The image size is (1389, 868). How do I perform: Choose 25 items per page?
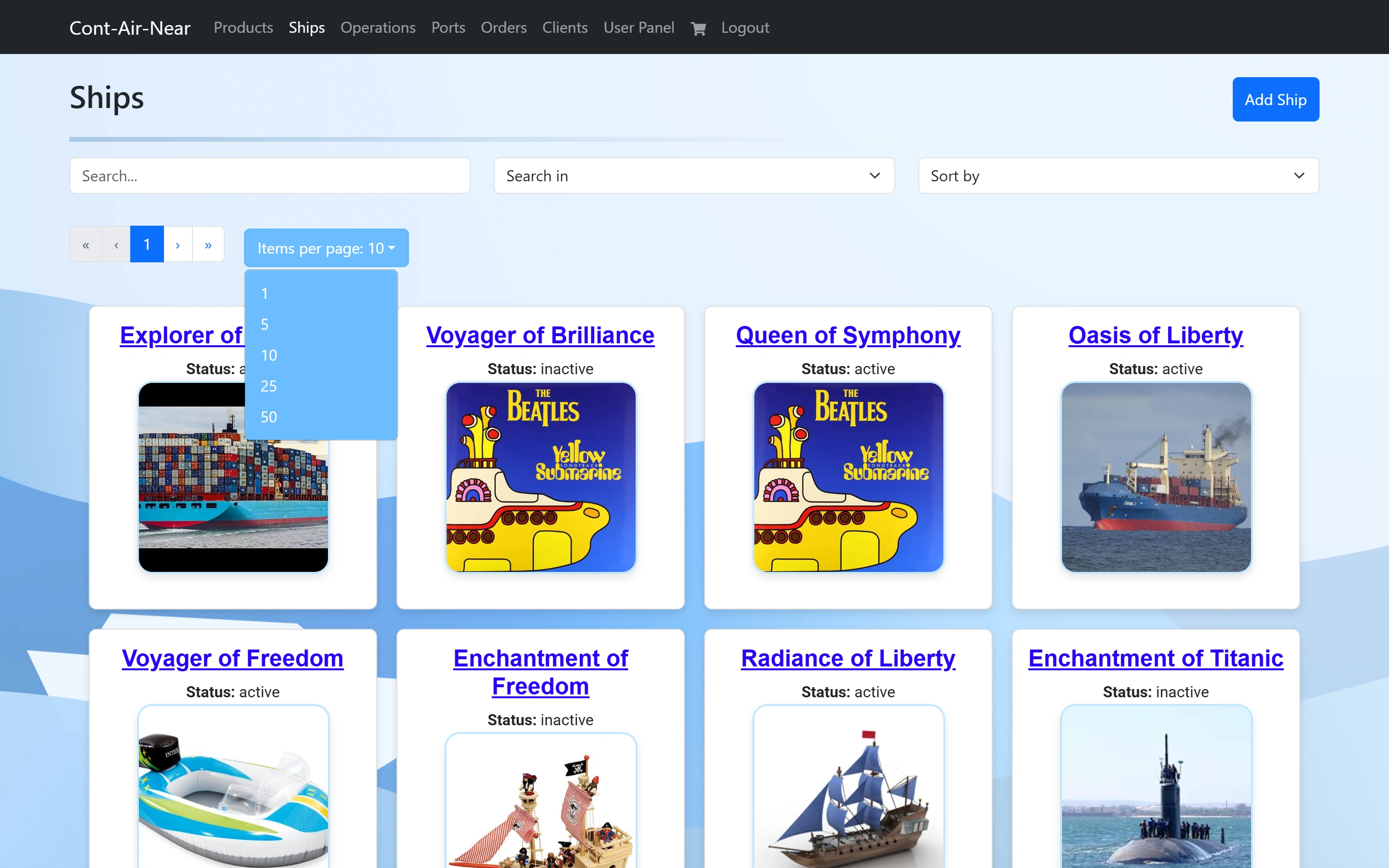[321, 386]
